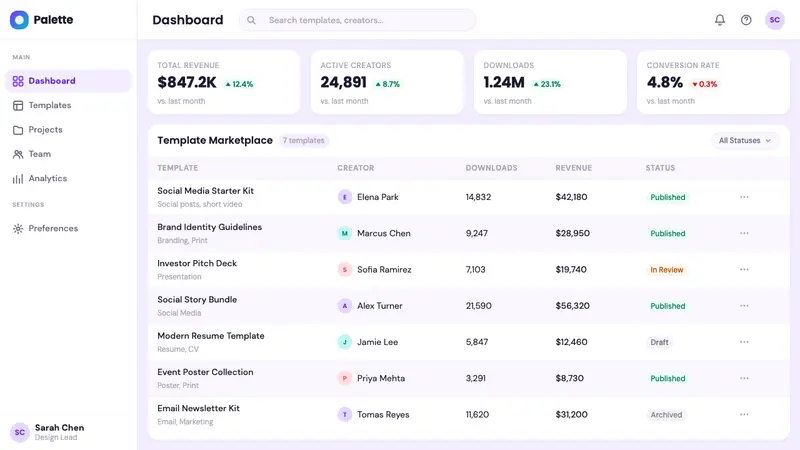800x450 pixels.
Task: Click the Social Story Bundle title
Action: [x=197, y=299]
